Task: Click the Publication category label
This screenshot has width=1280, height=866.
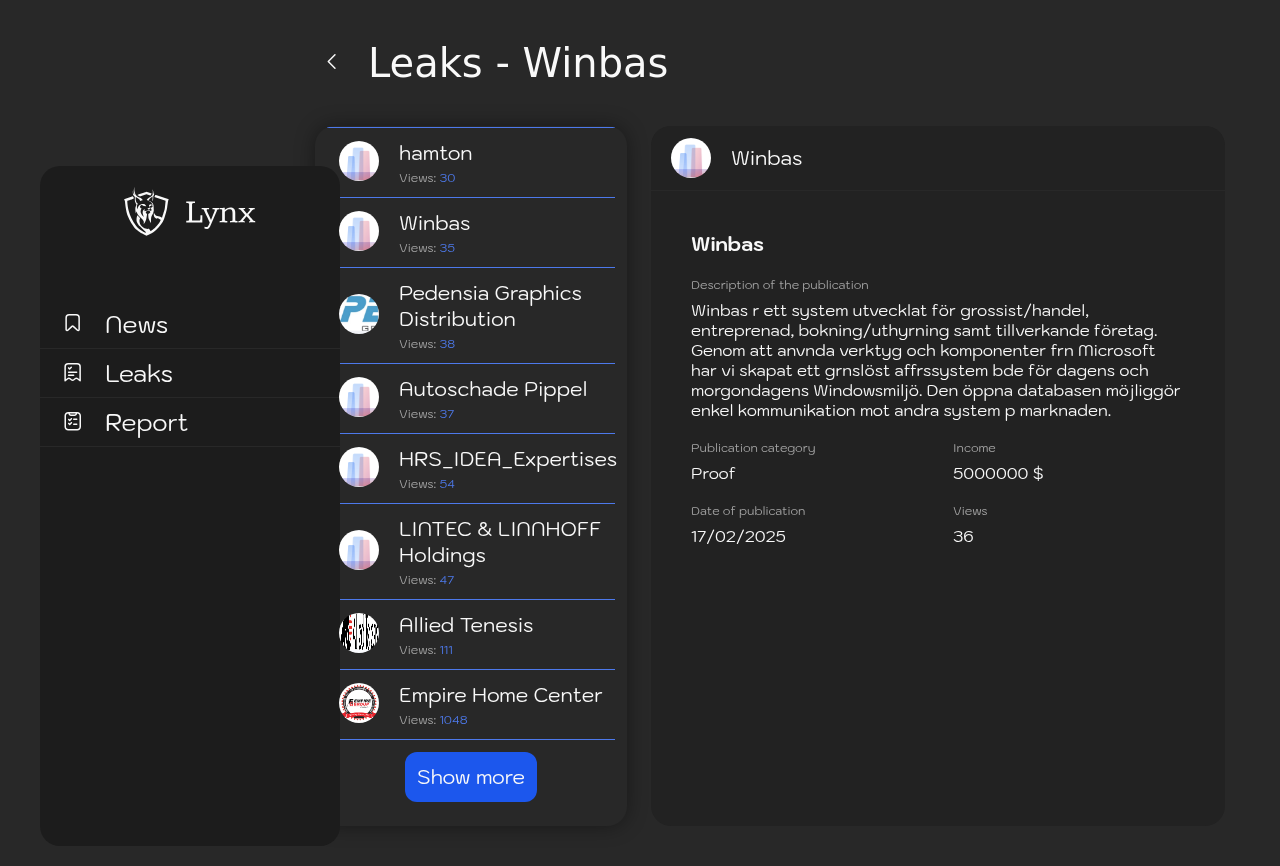Action: (753, 448)
